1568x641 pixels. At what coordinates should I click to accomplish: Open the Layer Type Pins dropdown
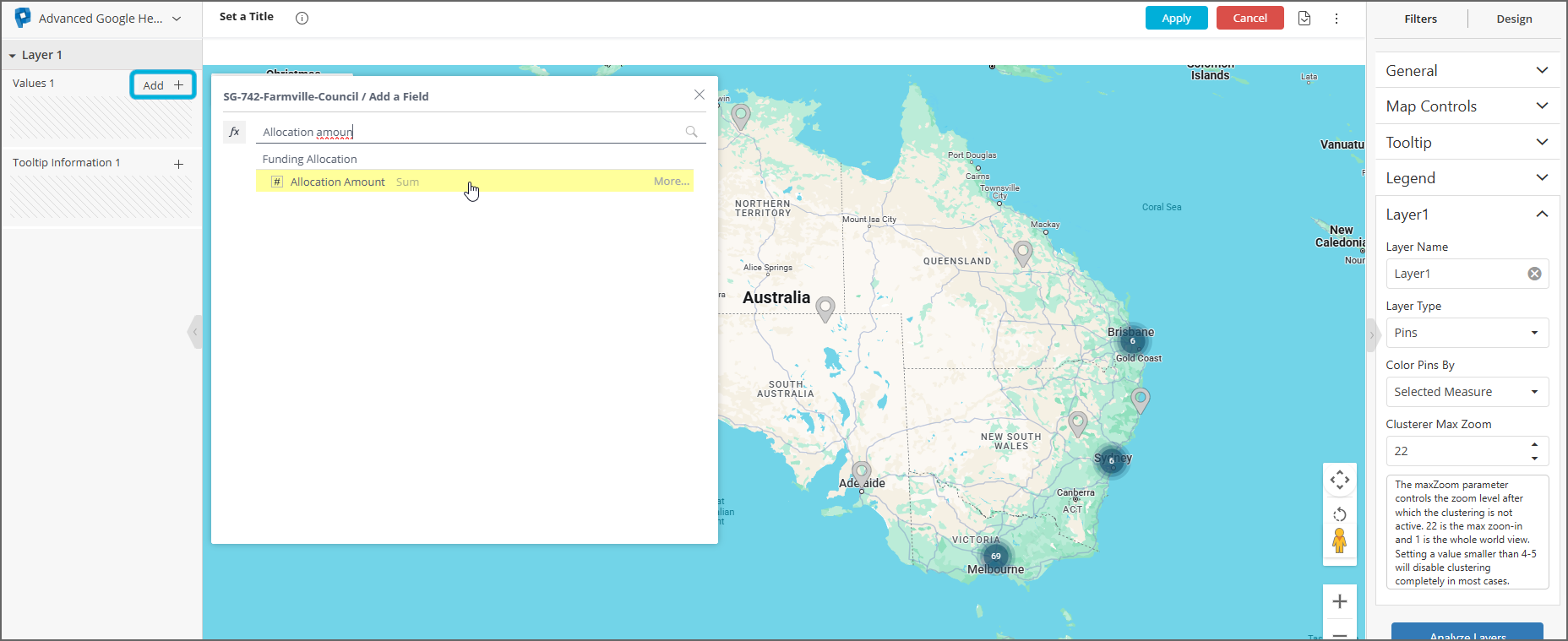1467,333
